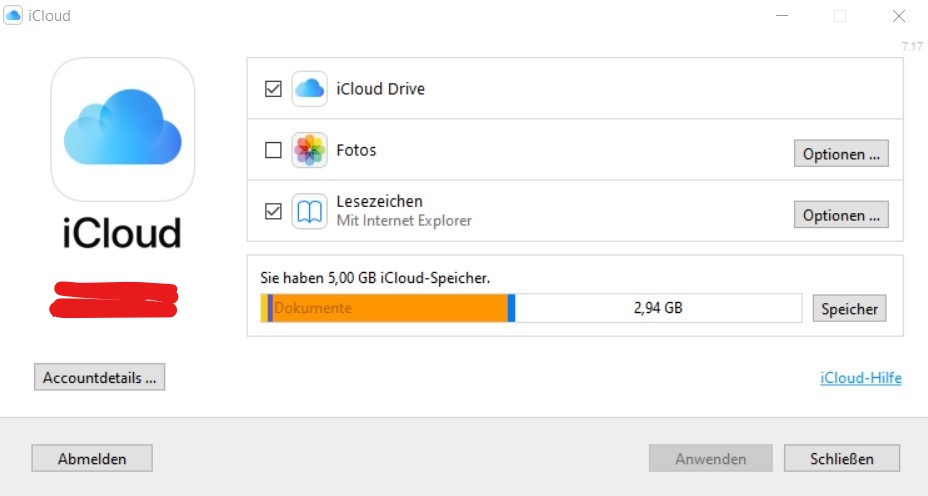The width and height of the screenshot is (928, 496).
Task: Open Optionen for Fotos
Action: click(841, 155)
